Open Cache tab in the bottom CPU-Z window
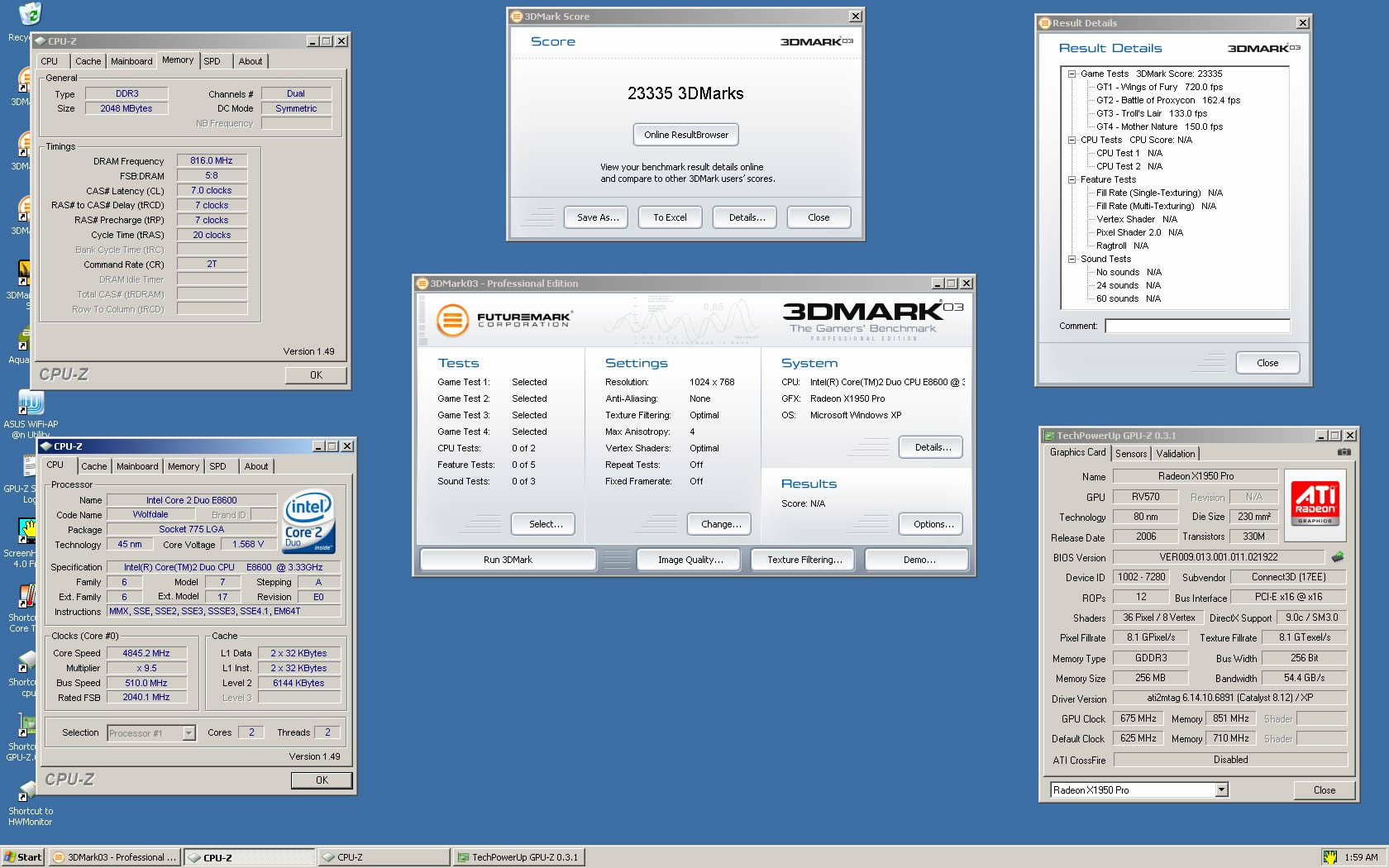The image size is (1389, 868). (93, 466)
